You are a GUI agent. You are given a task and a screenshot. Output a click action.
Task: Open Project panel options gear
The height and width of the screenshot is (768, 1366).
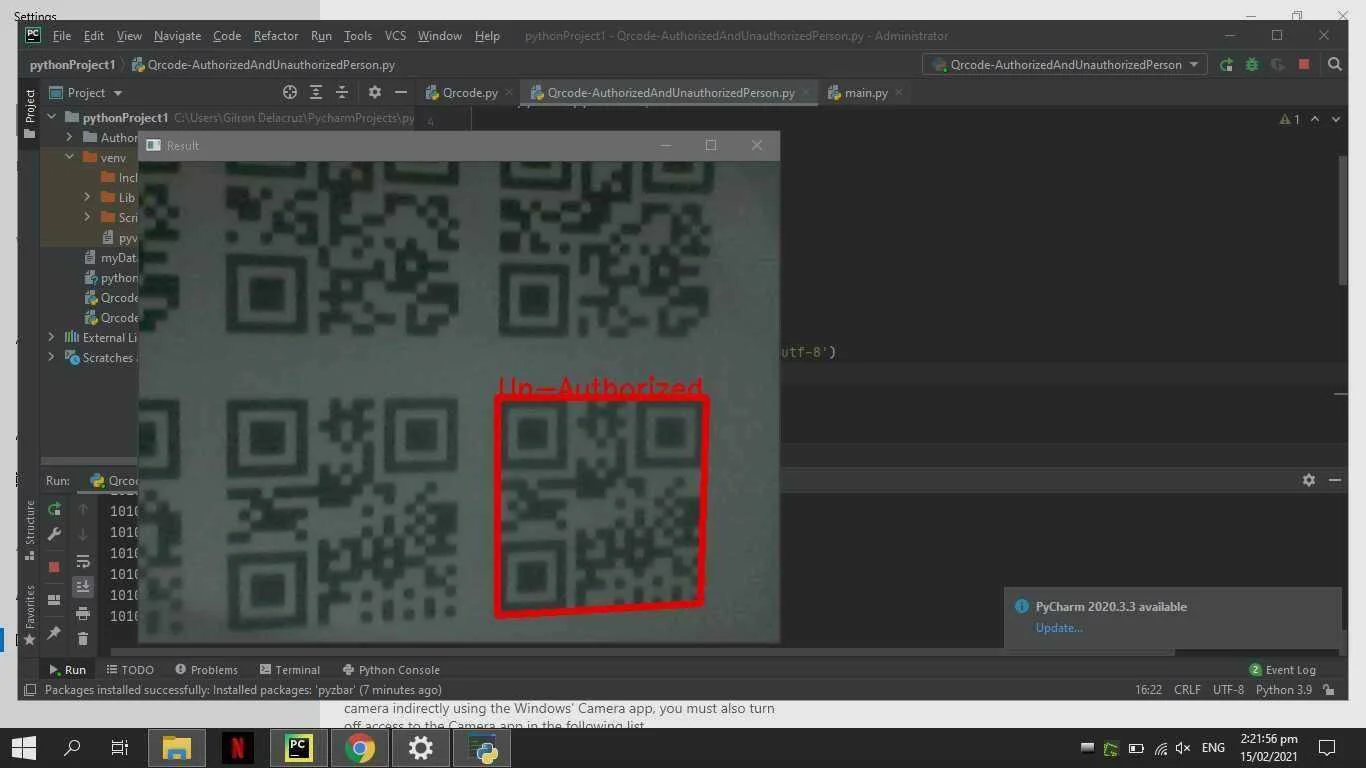pos(374,92)
